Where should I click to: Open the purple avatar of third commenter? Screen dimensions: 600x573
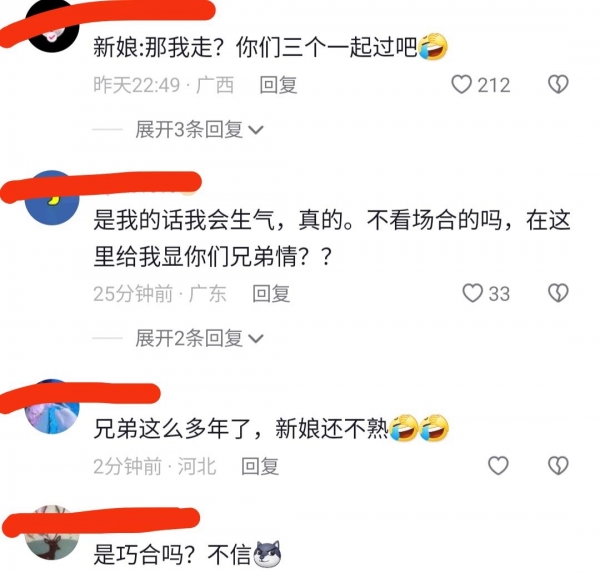click(x=52, y=406)
